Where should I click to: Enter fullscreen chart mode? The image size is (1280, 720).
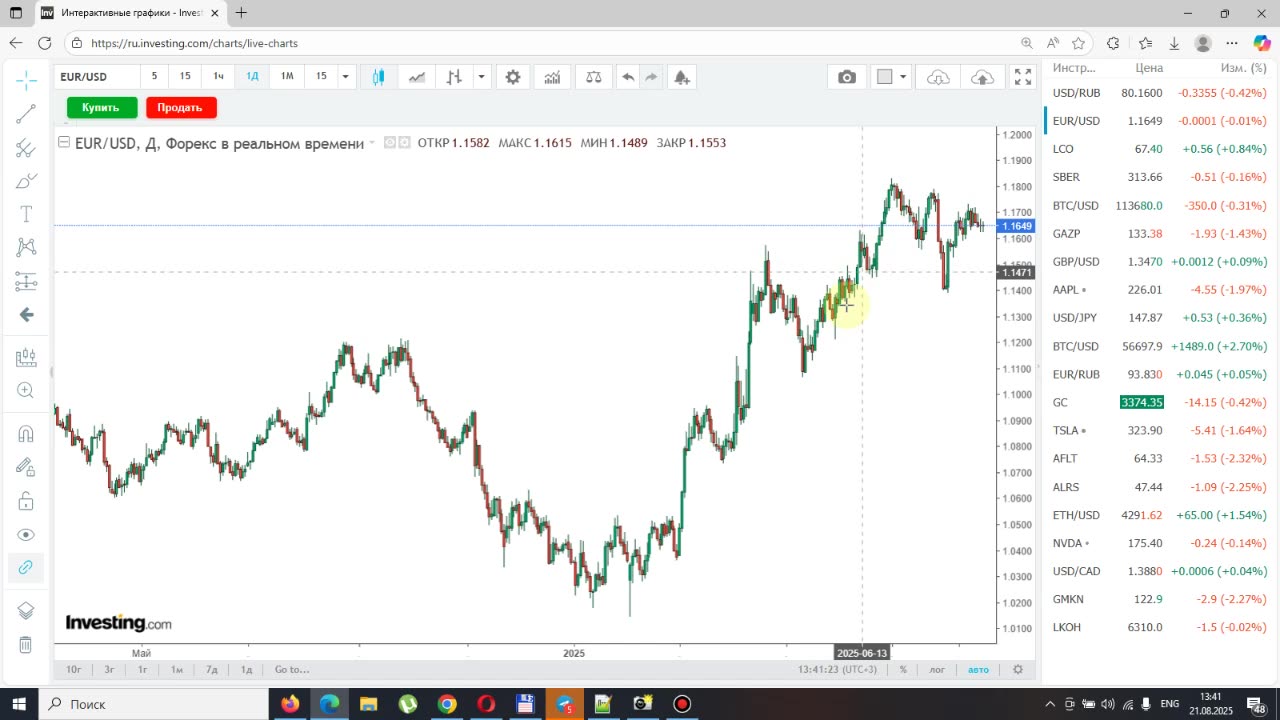1023,77
